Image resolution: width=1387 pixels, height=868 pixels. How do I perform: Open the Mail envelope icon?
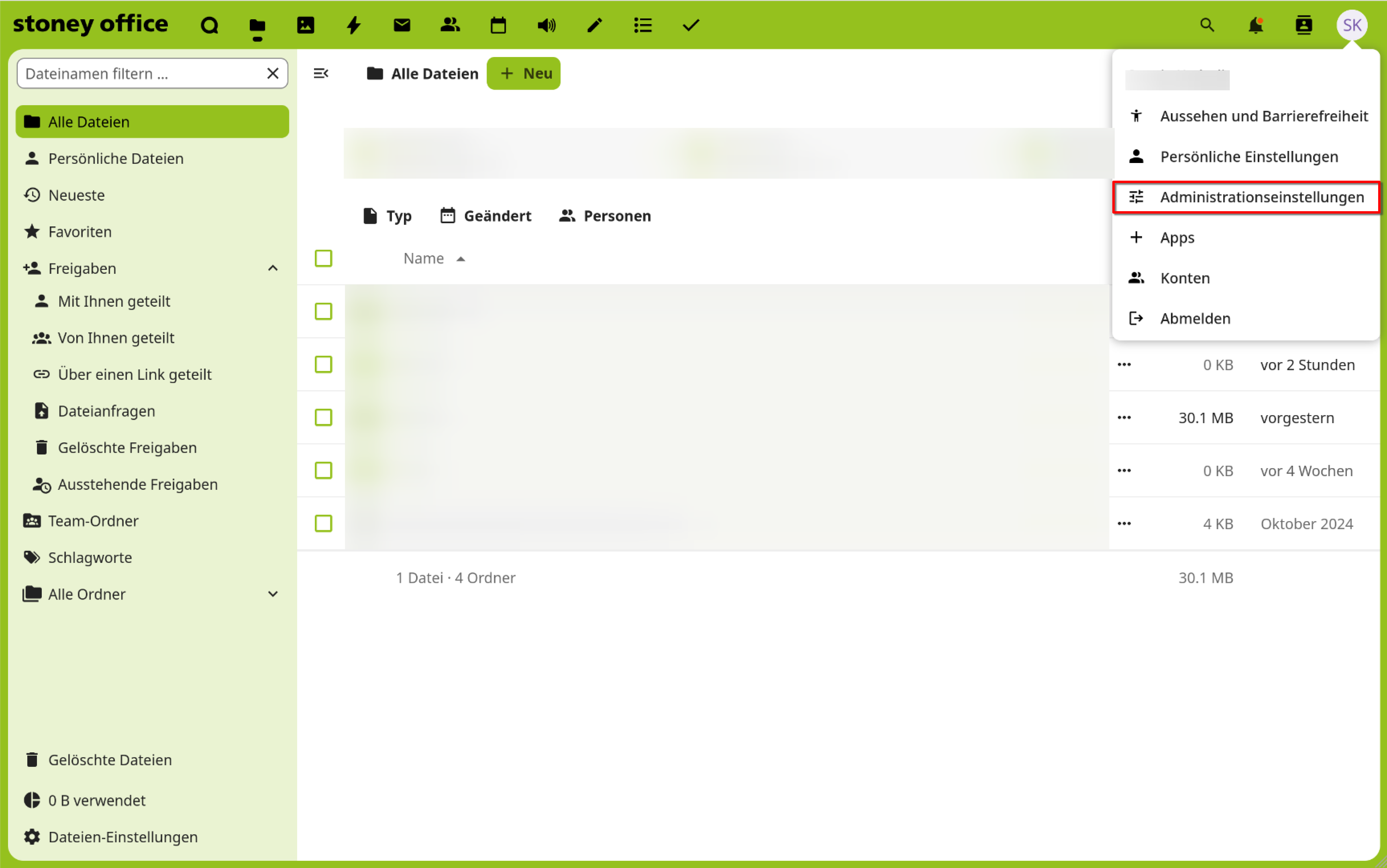pos(402,25)
